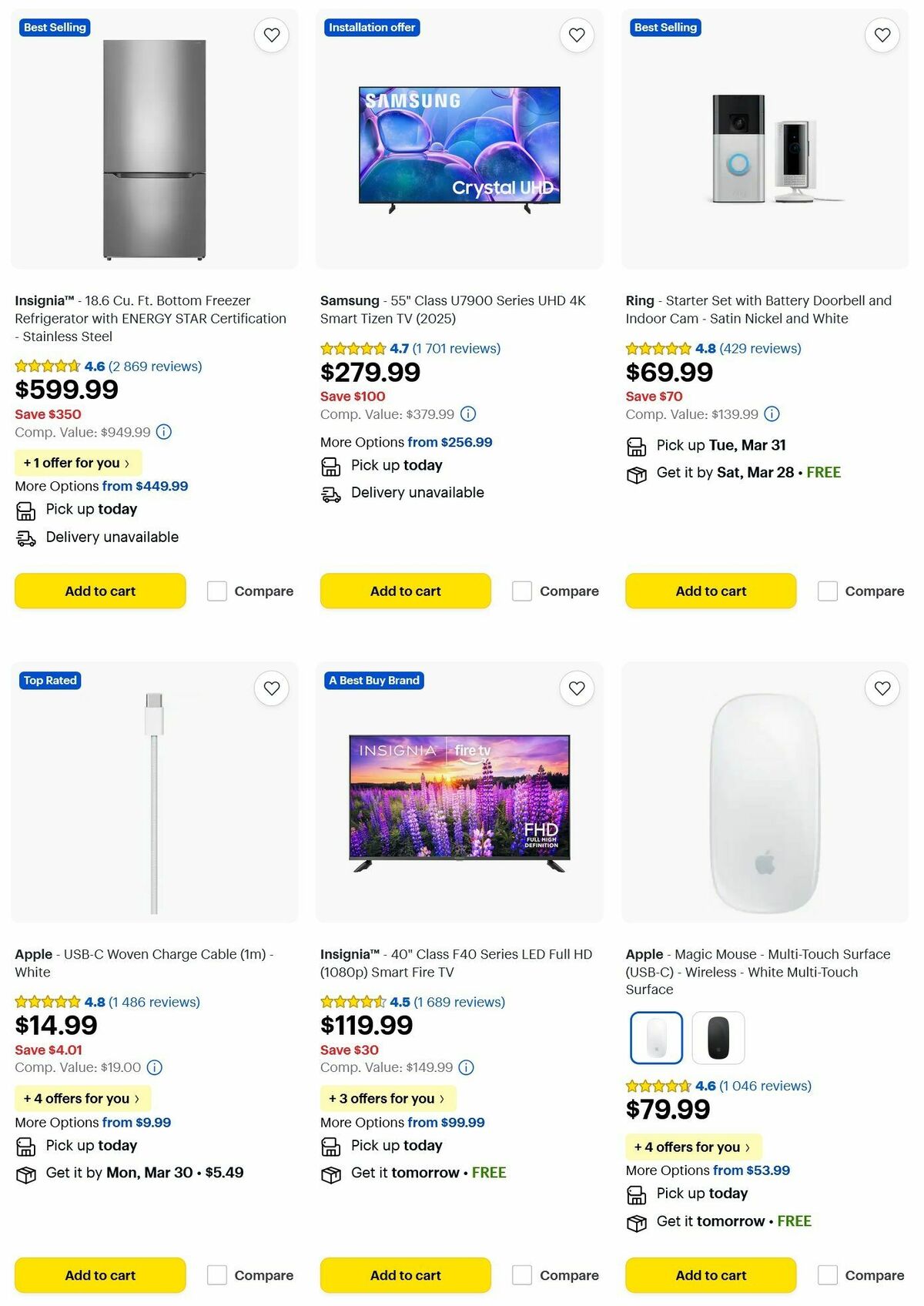Screen dimensions: 924x1306
Task: Open '+4 offers for you' on the Magic Mouse
Action: pyautogui.click(x=692, y=1147)
